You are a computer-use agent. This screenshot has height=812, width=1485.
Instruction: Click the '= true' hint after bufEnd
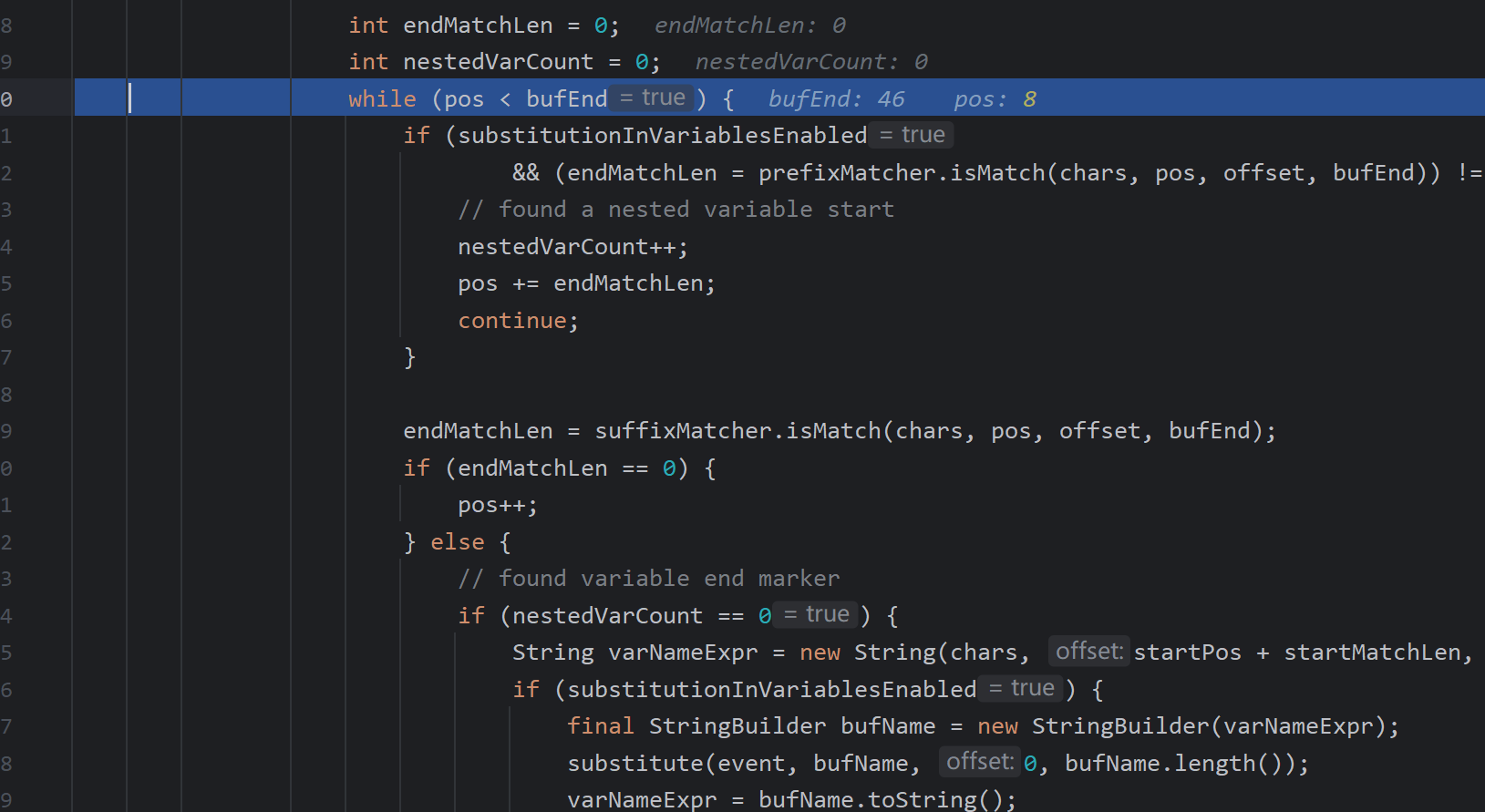pos(652,98)
